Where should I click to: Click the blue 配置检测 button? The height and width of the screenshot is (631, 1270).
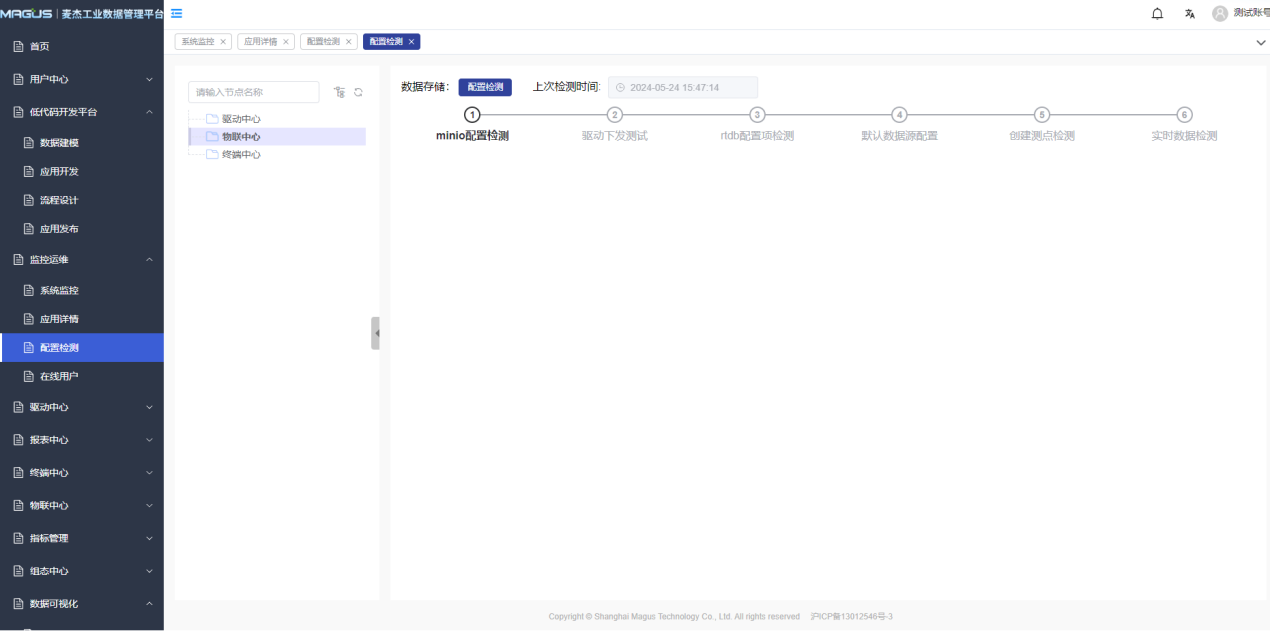coord(485,87)
